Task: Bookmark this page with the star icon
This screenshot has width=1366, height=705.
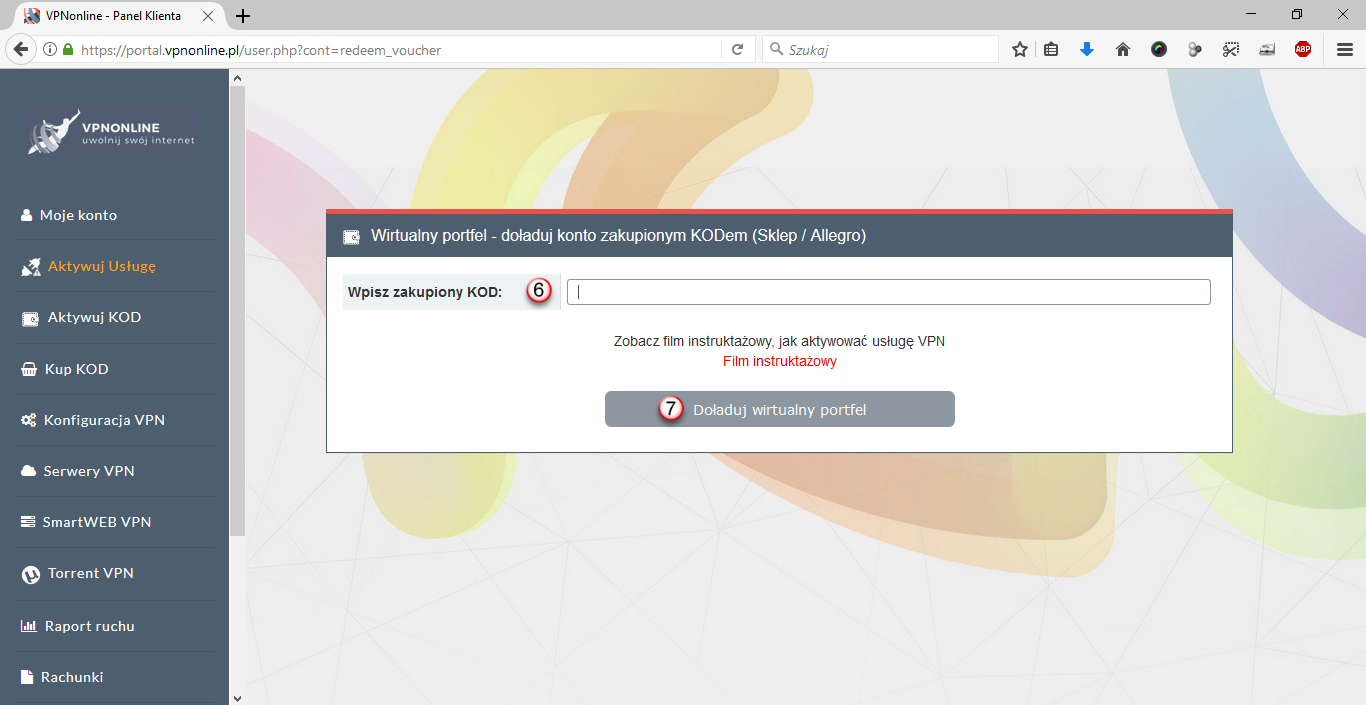Action: click(x=1020, y=49)
